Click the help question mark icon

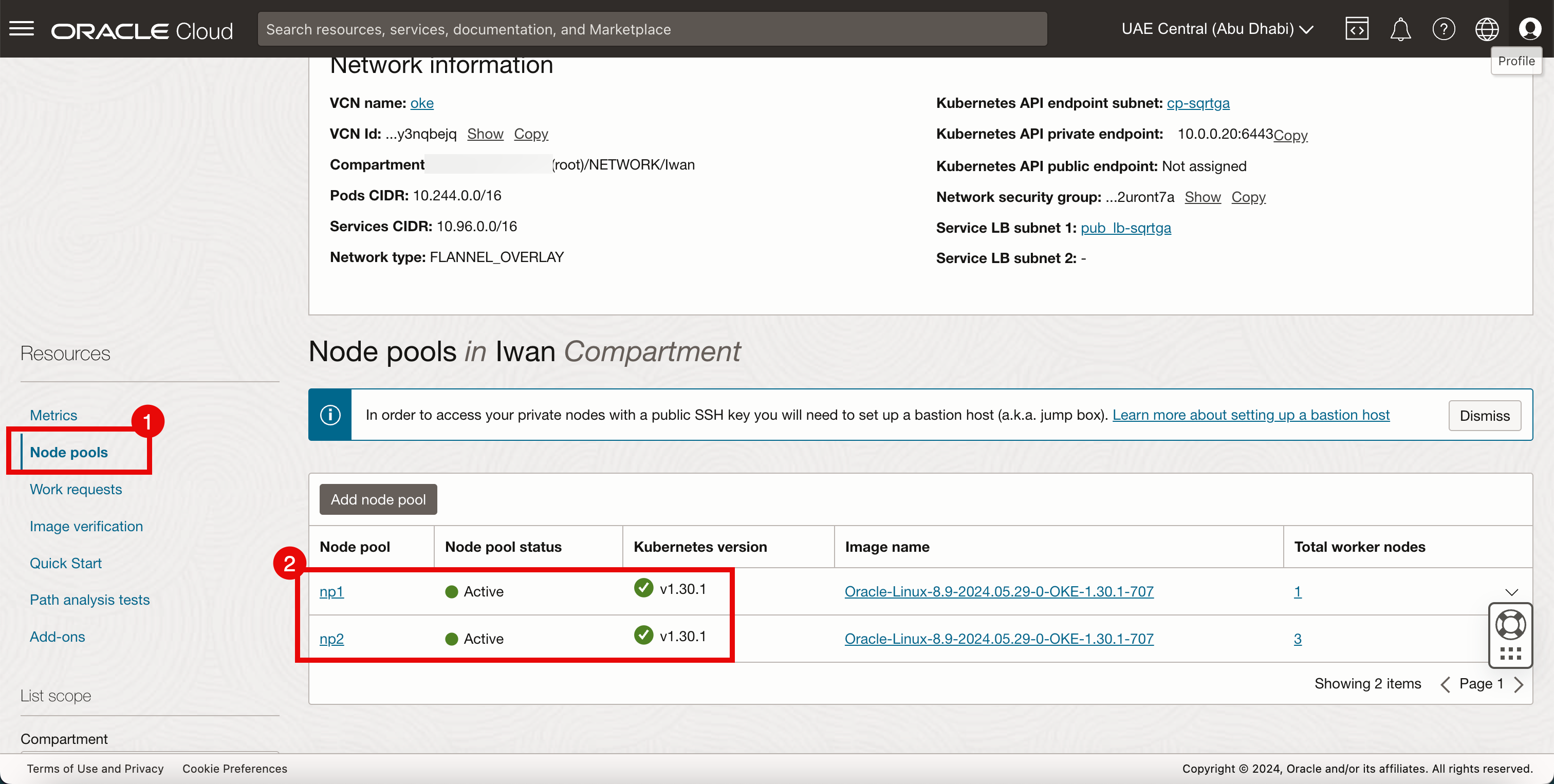(x=1443, y=29)
